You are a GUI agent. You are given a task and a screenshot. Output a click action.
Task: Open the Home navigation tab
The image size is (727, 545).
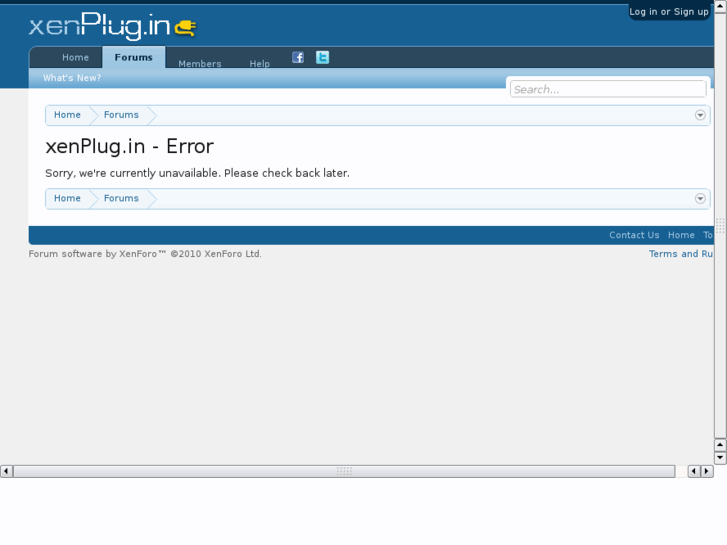tap(75, 58)
